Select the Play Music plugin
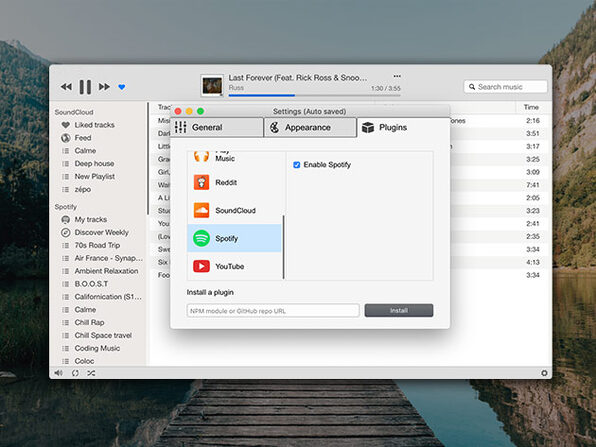 tap(234, 157)
